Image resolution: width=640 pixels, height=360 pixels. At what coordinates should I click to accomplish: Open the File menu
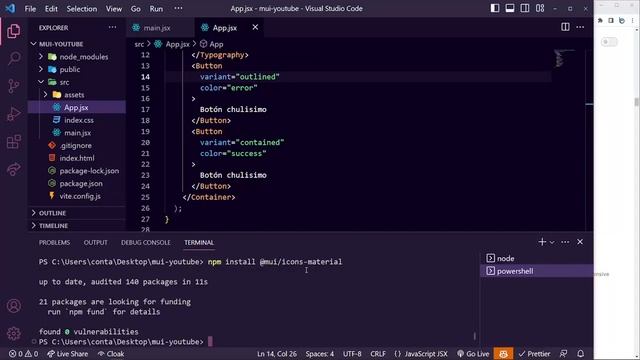[x=30, y=9]
